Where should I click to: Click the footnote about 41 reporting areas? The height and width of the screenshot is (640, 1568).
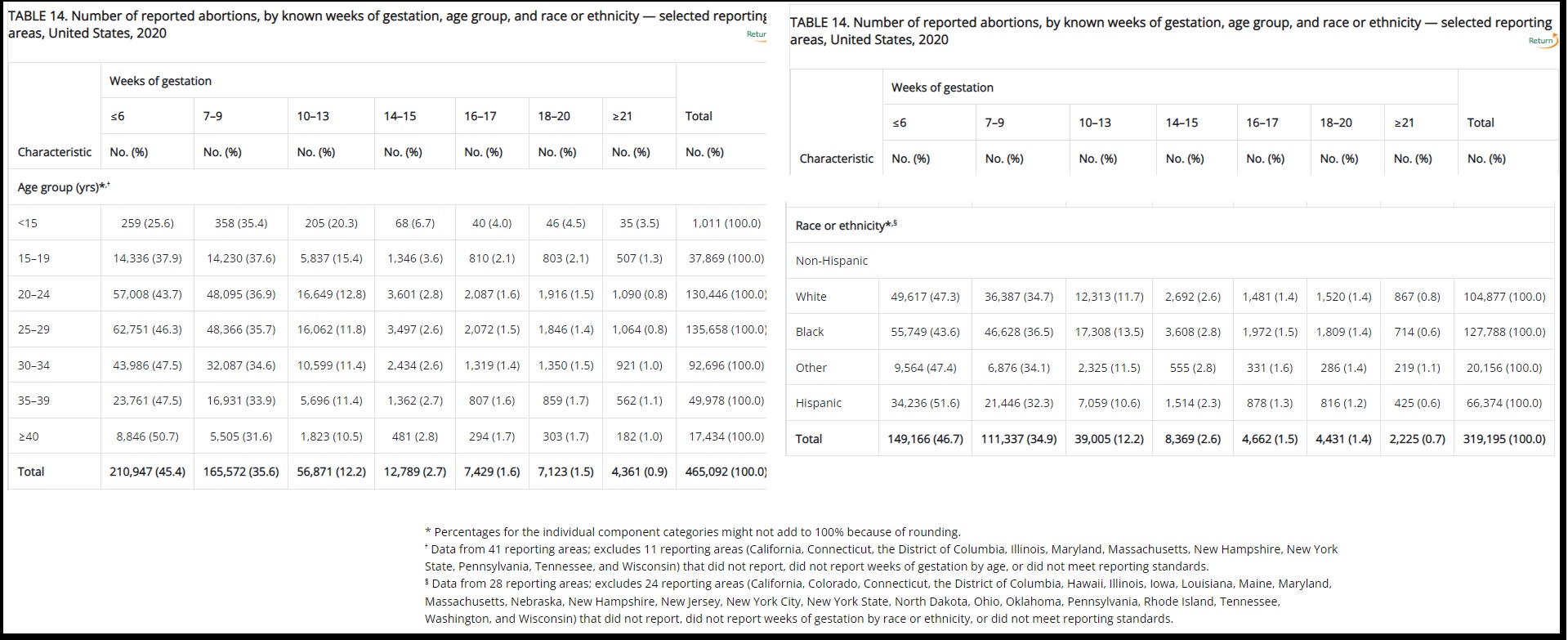pos(881,557)
